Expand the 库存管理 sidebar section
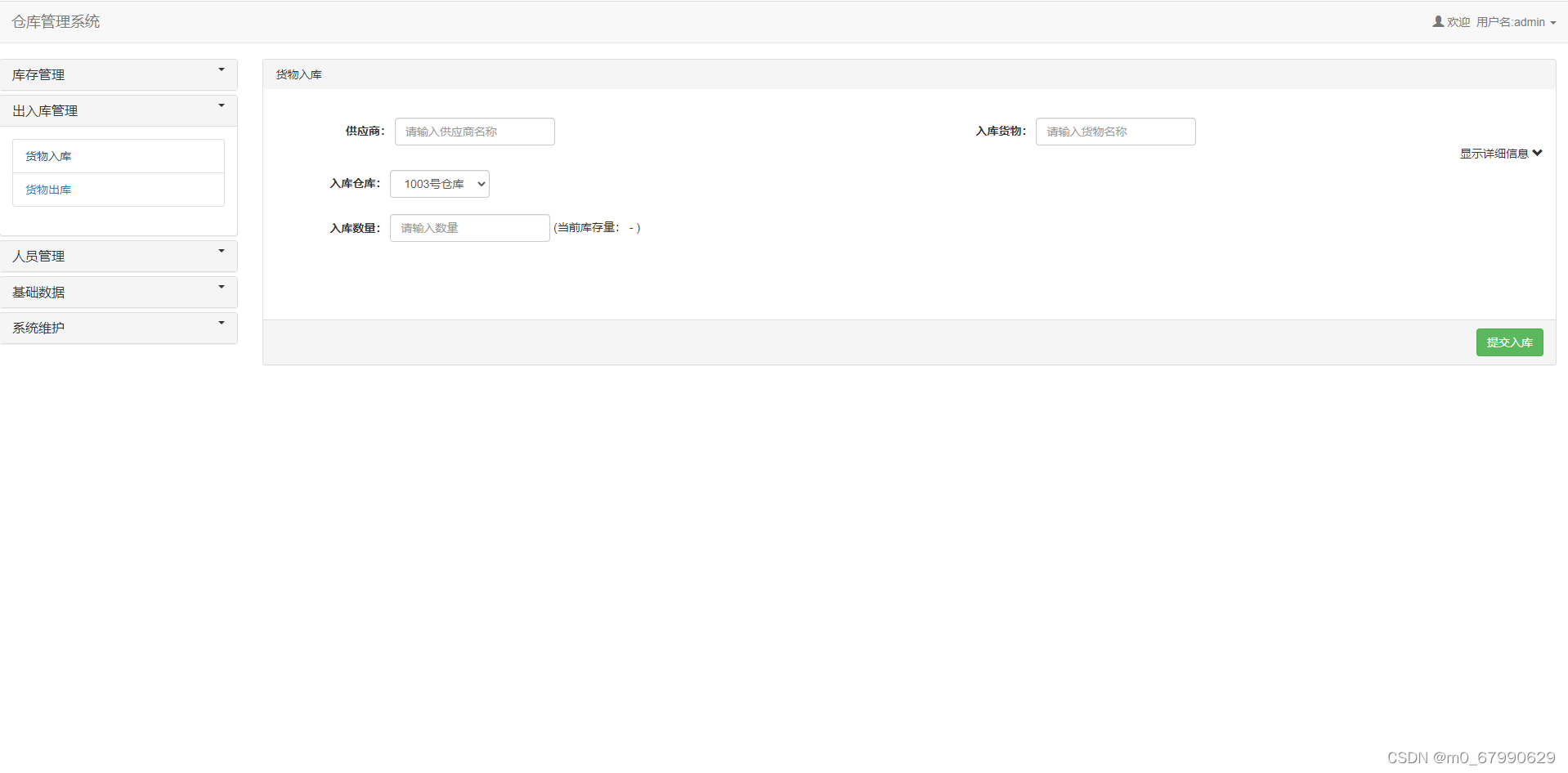 pyautogui.click(x=119, y=74)
